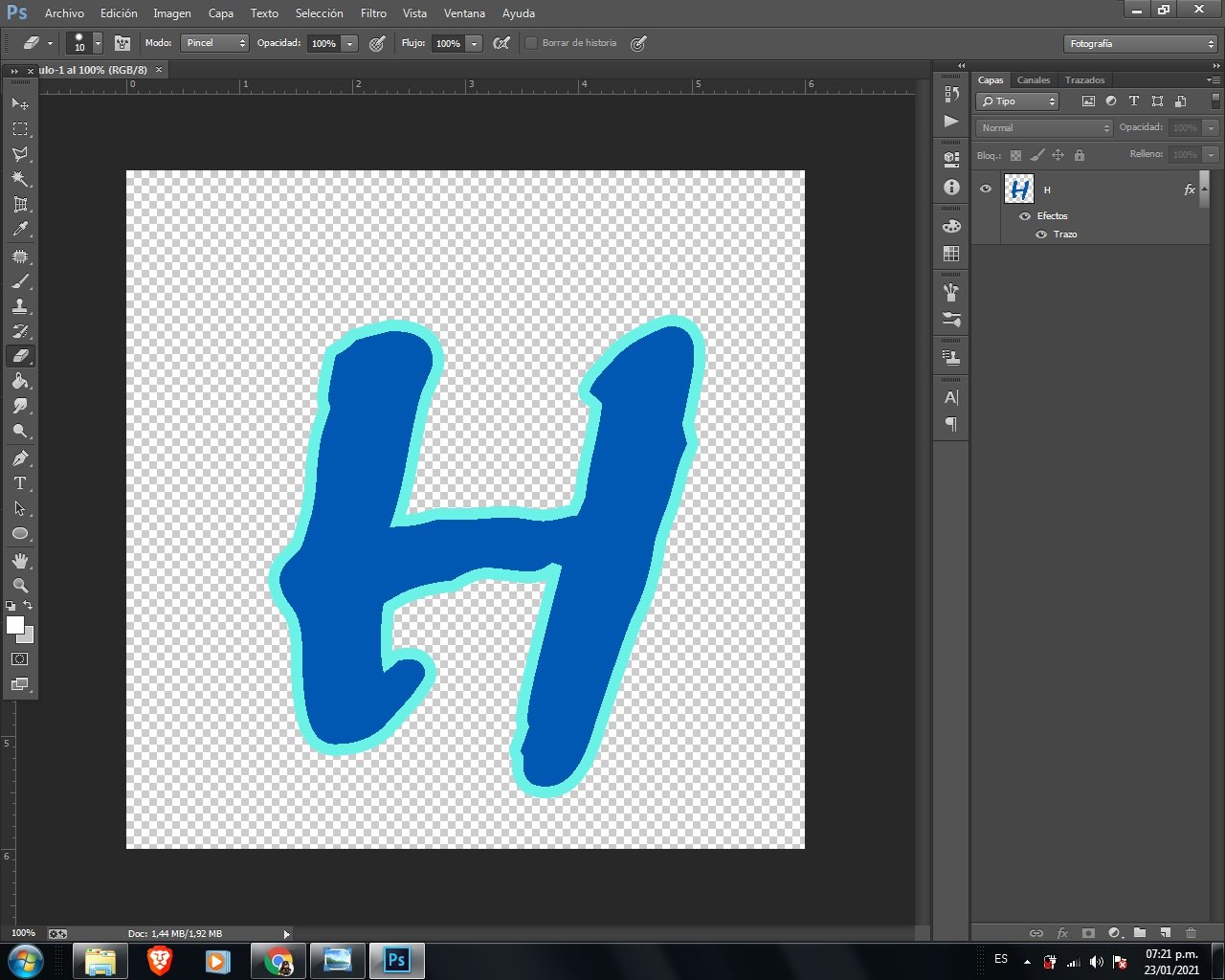Toggle lock image pixels
Image resolution: width=1225 pixels, height=980 pixels.
tap(1037, 155)
